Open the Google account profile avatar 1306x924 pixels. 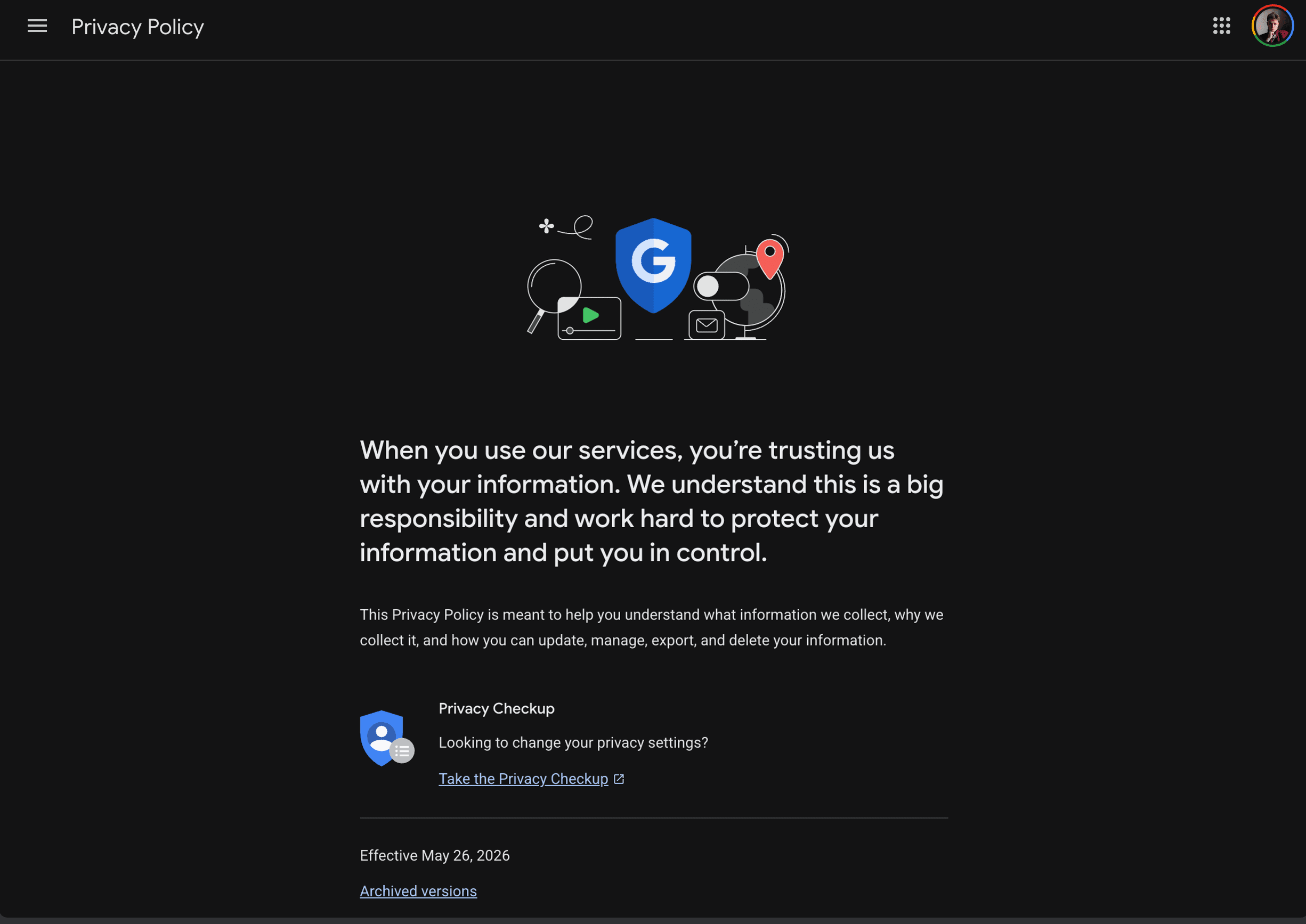[1272, 26]
